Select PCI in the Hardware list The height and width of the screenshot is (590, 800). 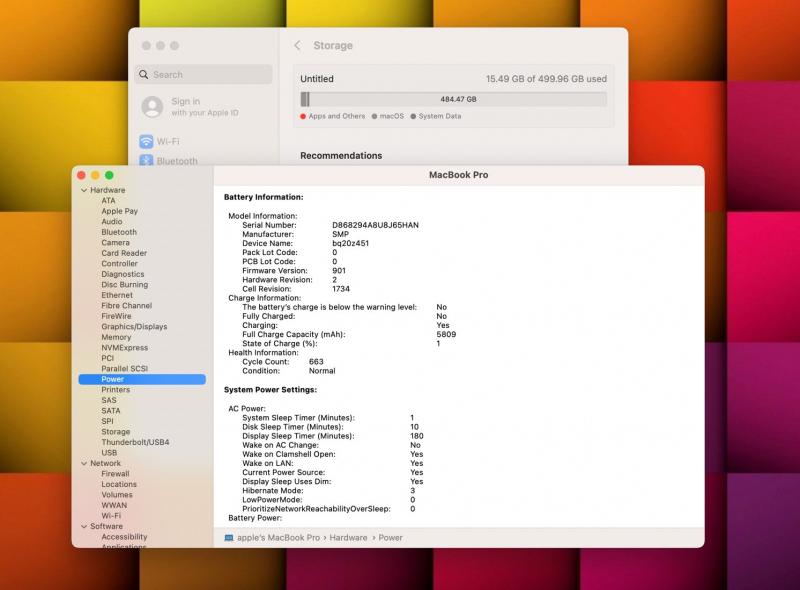coord(107,358)
